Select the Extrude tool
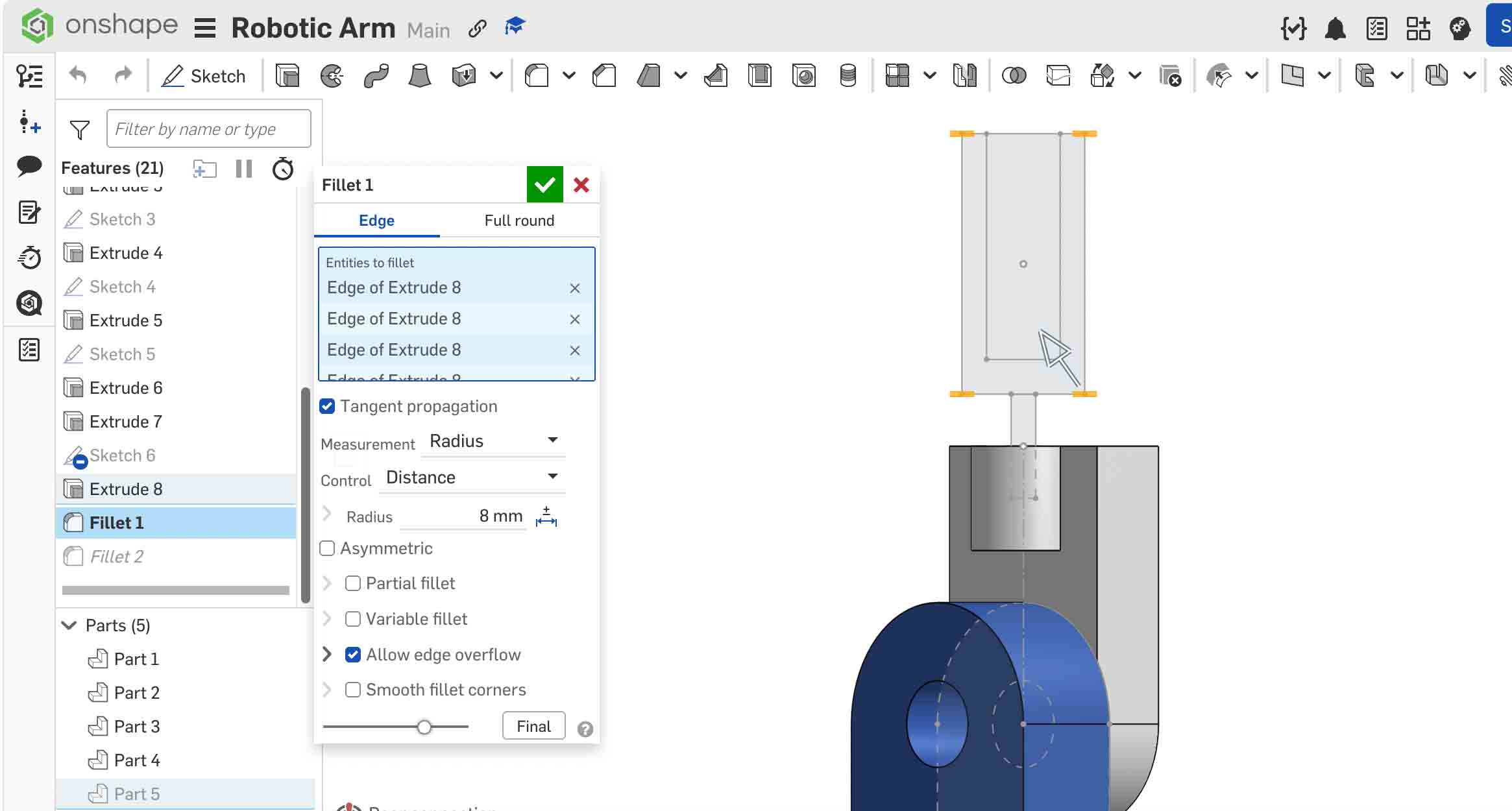The width and height of the screenshot is (1512, 811). 287,76
